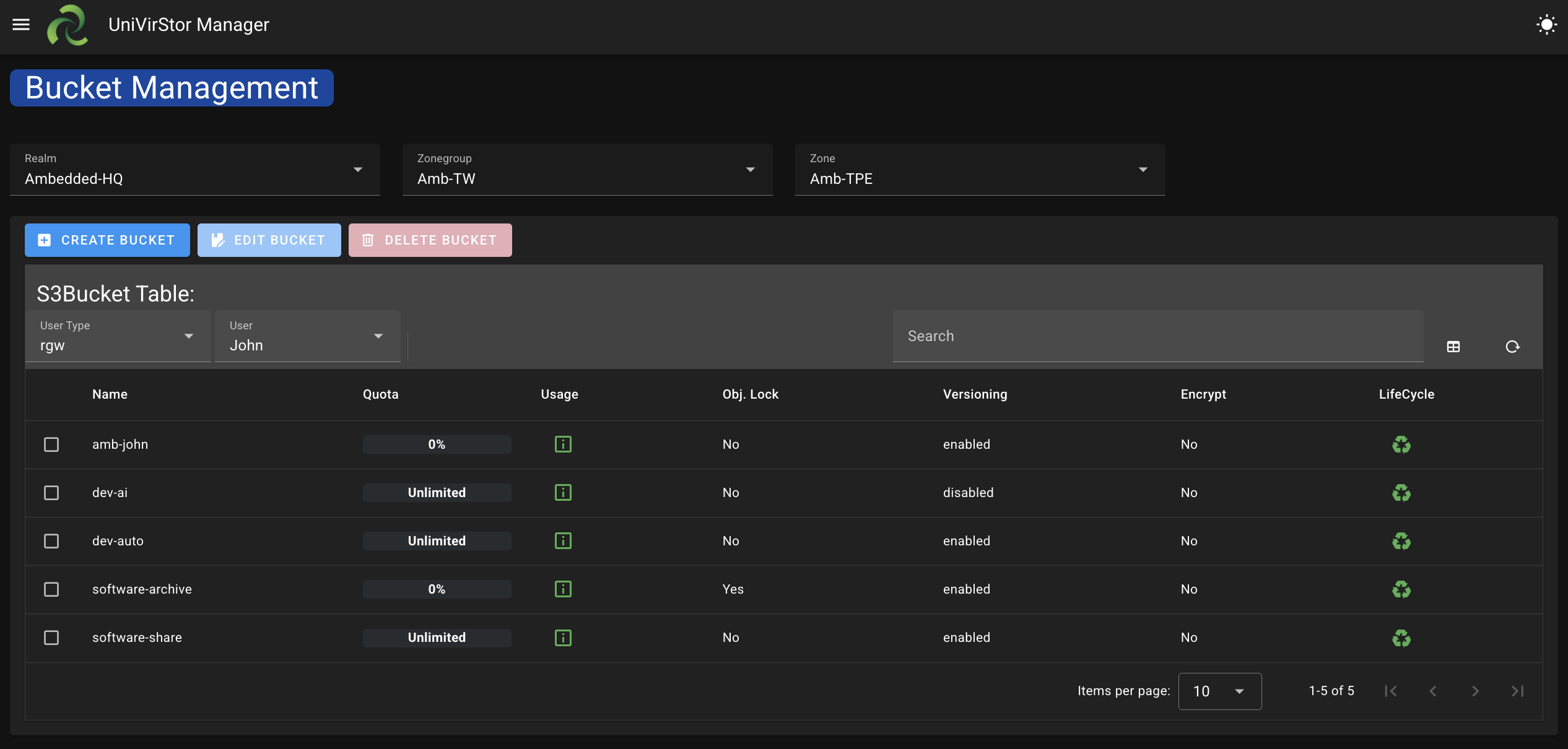Open the User Type dropdown
The width and height of the screenshot is (1568, 749).
[x=118, y=336]
